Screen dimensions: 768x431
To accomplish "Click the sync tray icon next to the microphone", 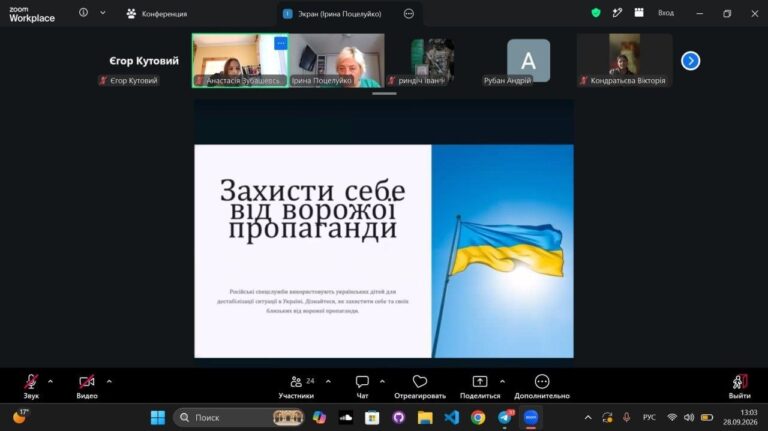I will pos(607,418).
